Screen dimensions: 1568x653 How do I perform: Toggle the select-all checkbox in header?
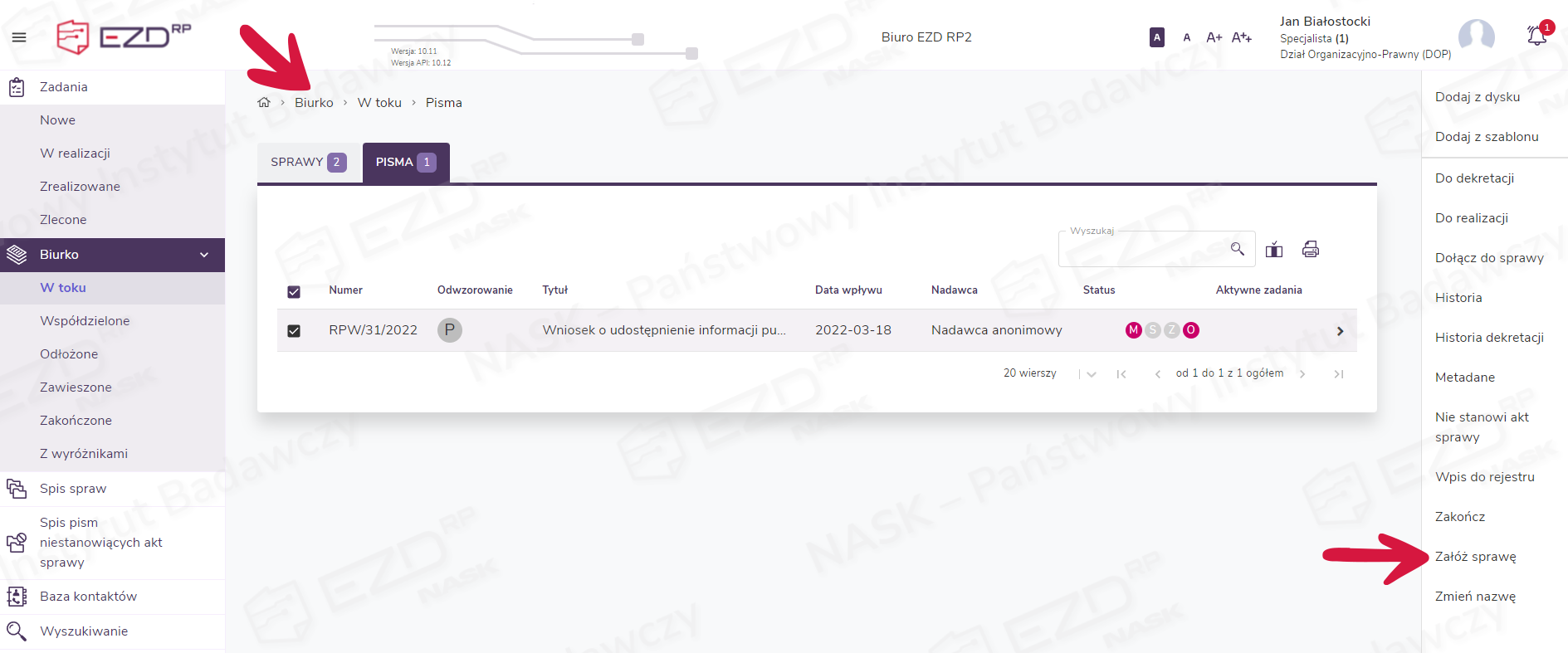coord(294,291)
